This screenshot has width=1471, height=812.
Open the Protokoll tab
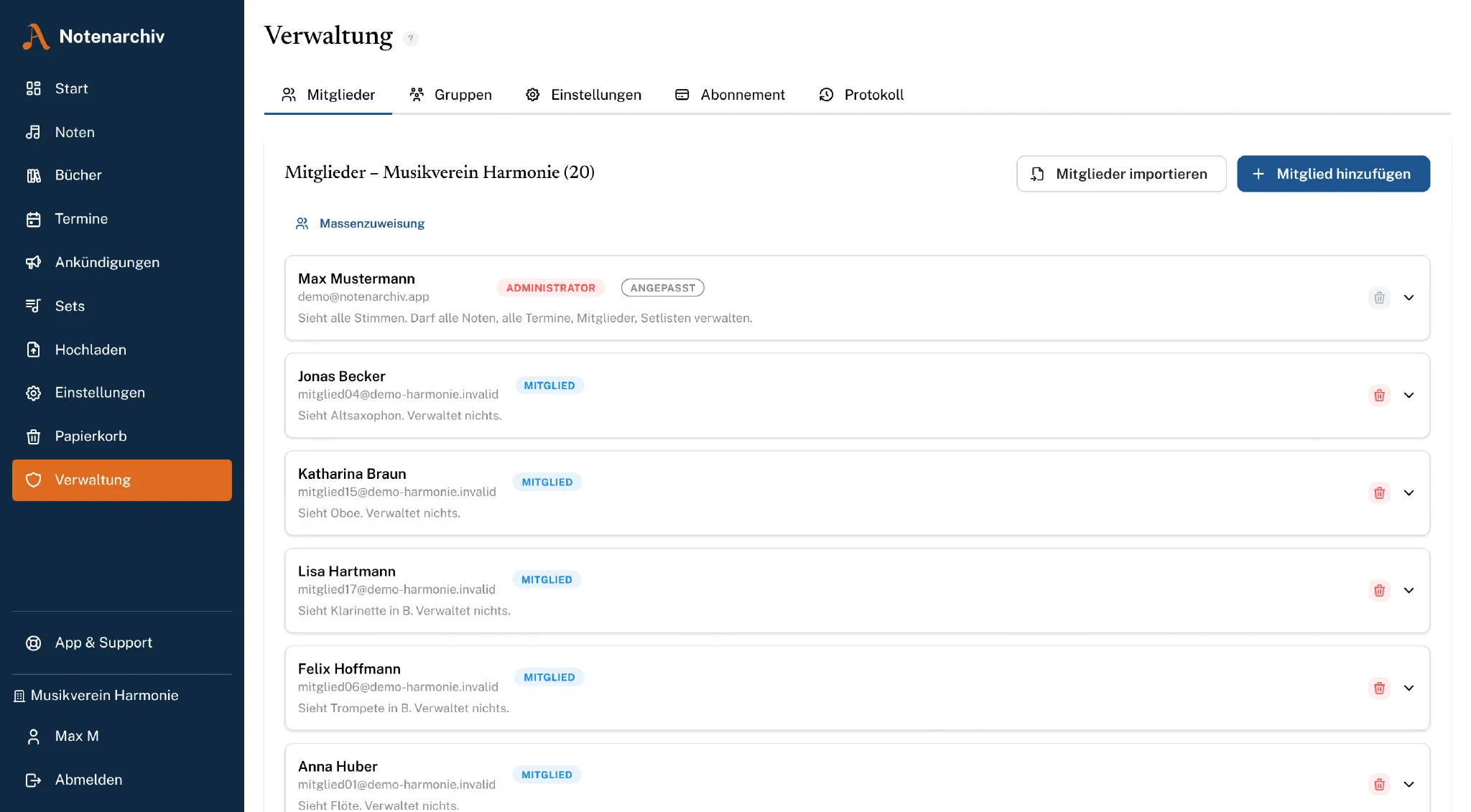[x=861, y=95]
